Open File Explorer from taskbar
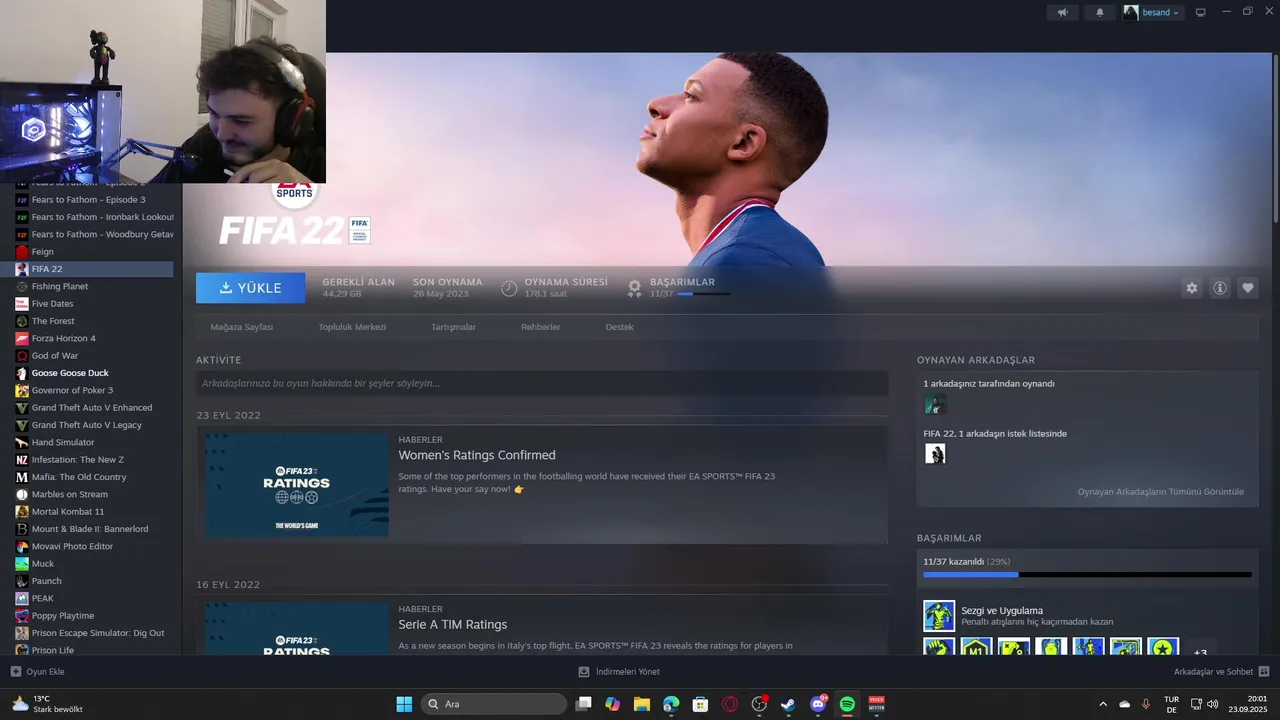The width and height of the screenshot is (1280, 720). pyautogui.click(x=641, y=704)
